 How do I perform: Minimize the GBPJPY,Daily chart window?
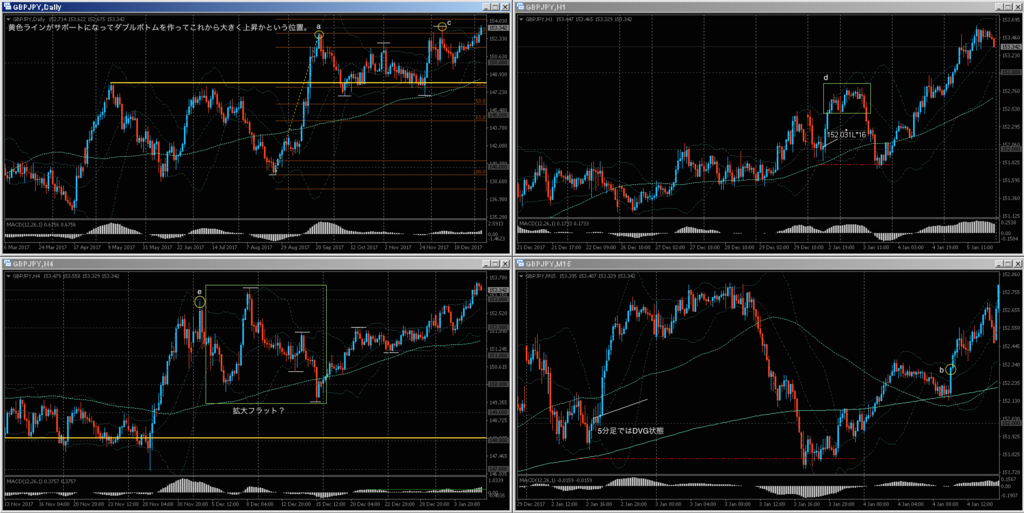pyautogui.click(x=486, y=6)
